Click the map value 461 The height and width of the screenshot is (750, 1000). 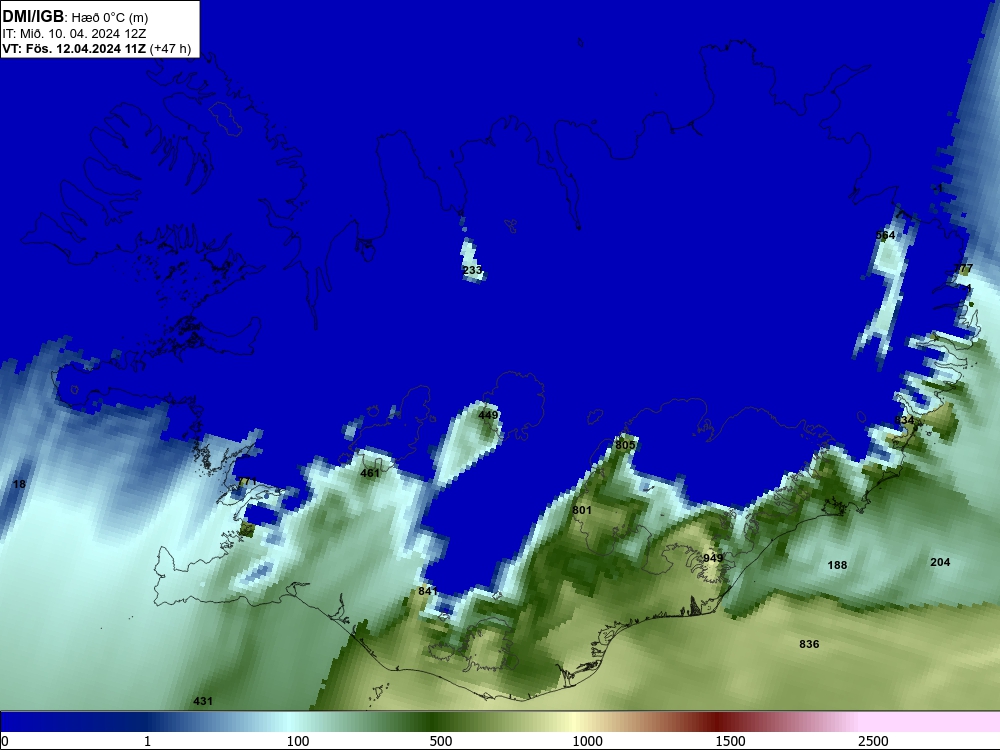370,473
